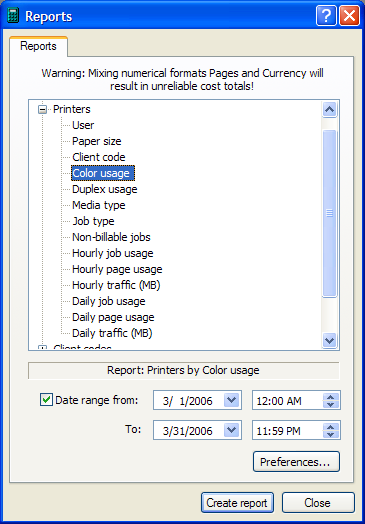Select the Client code report
Screen dimensions: 365x524
(99, 157)
